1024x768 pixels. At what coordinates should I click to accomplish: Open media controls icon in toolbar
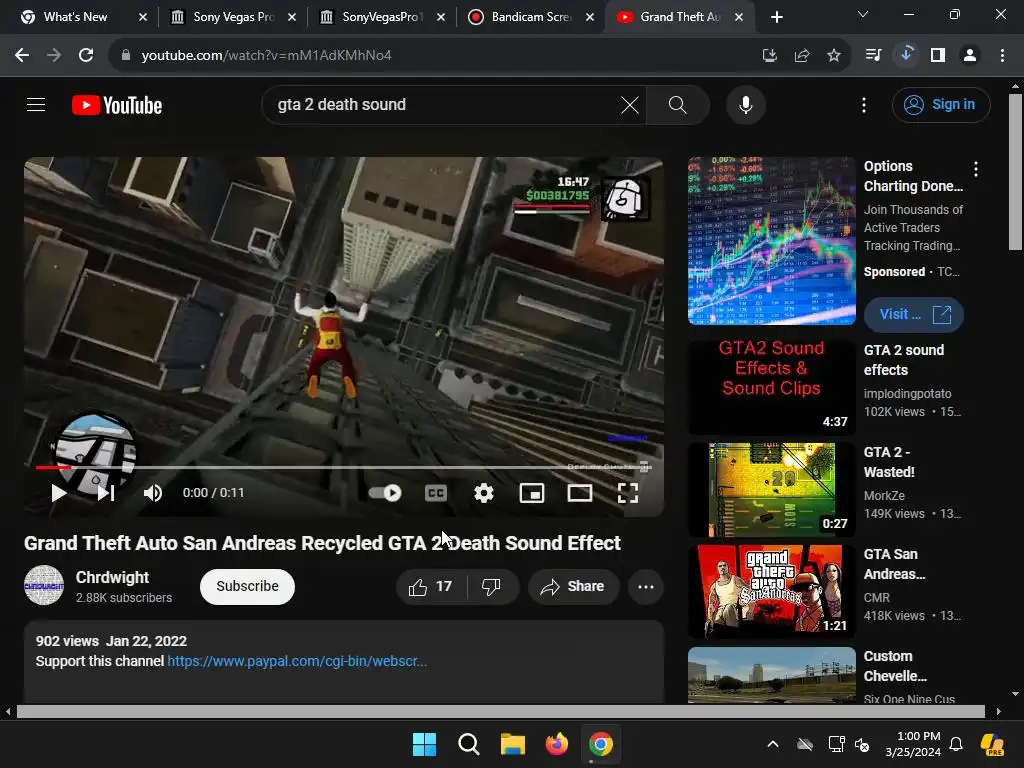point(873,56)
